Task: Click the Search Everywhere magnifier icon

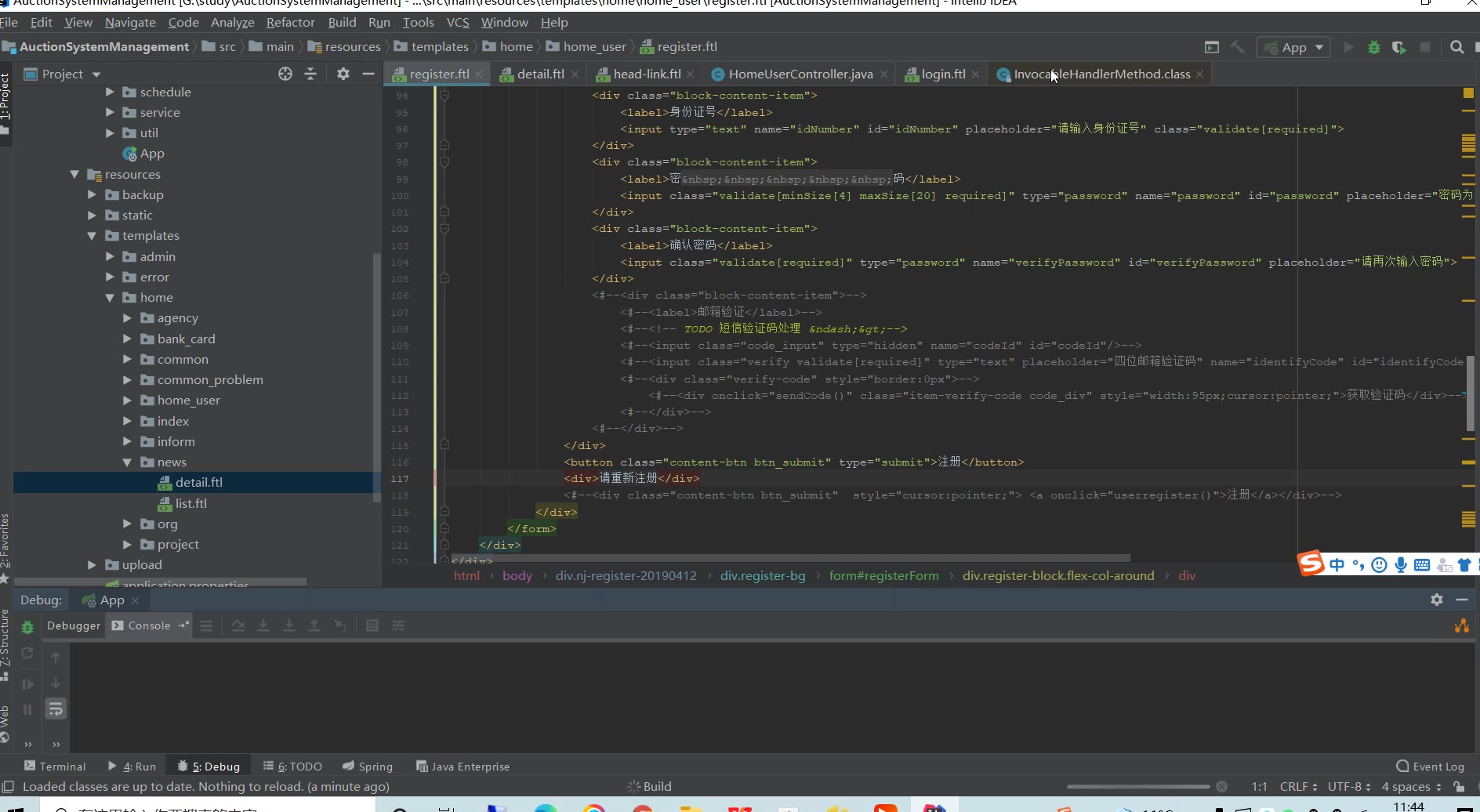Action: coord(1456,47)
